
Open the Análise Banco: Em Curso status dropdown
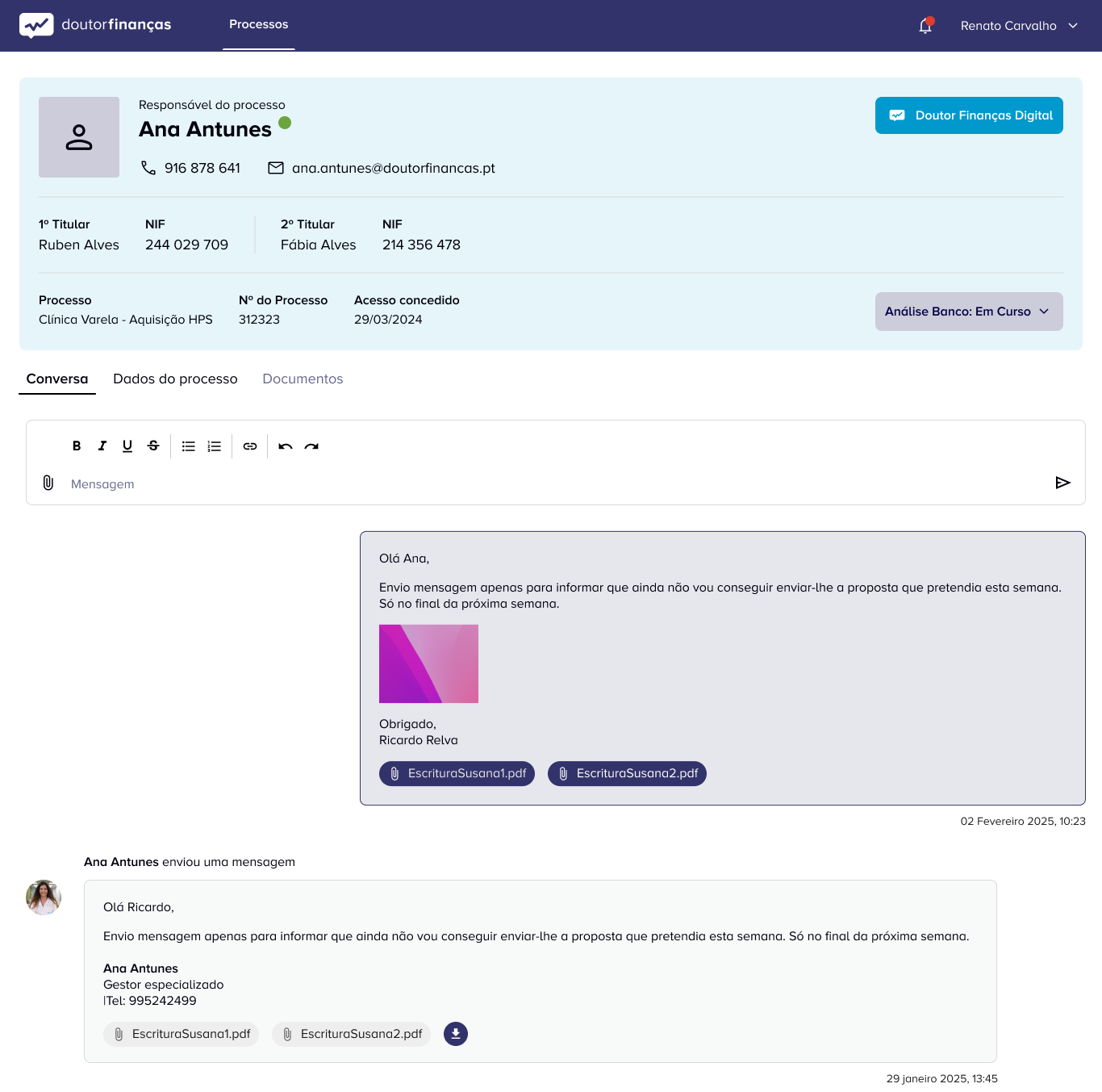pos(968,311)
